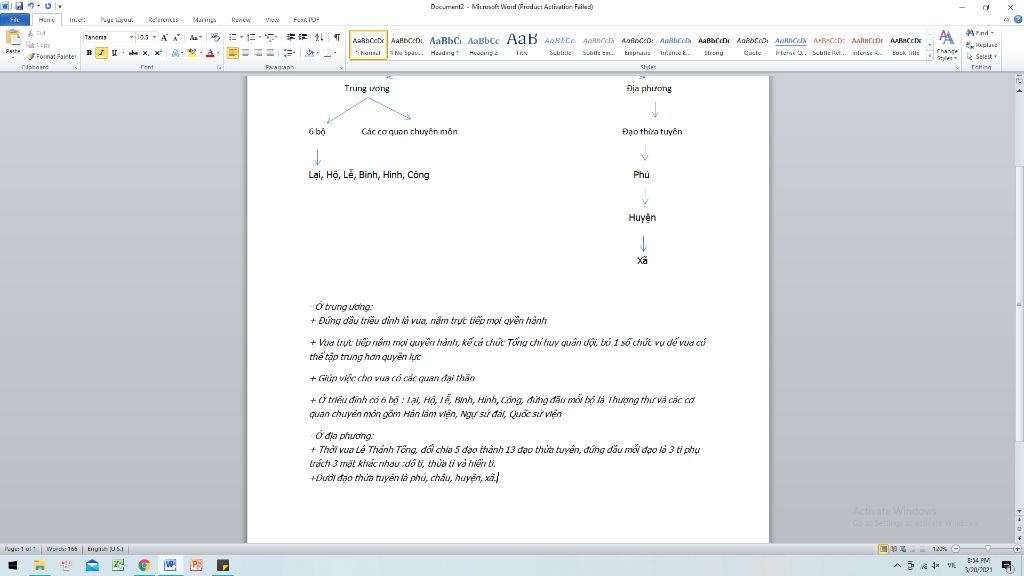This screenshot has height=576, width=1024.
Task: Open the Paragraph dialog launcher
Action: [341, 67]
